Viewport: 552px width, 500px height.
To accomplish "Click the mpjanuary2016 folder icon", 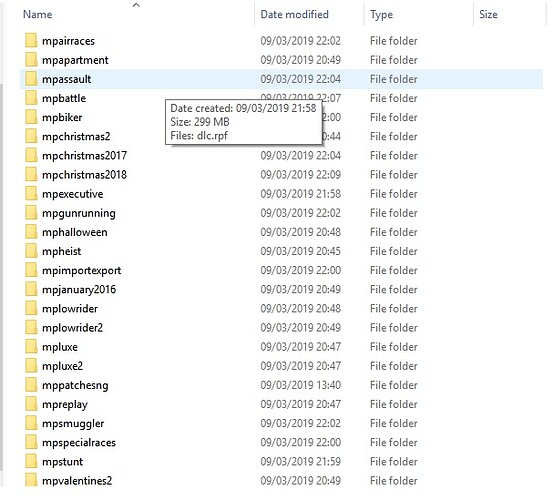I will [31, 289].
